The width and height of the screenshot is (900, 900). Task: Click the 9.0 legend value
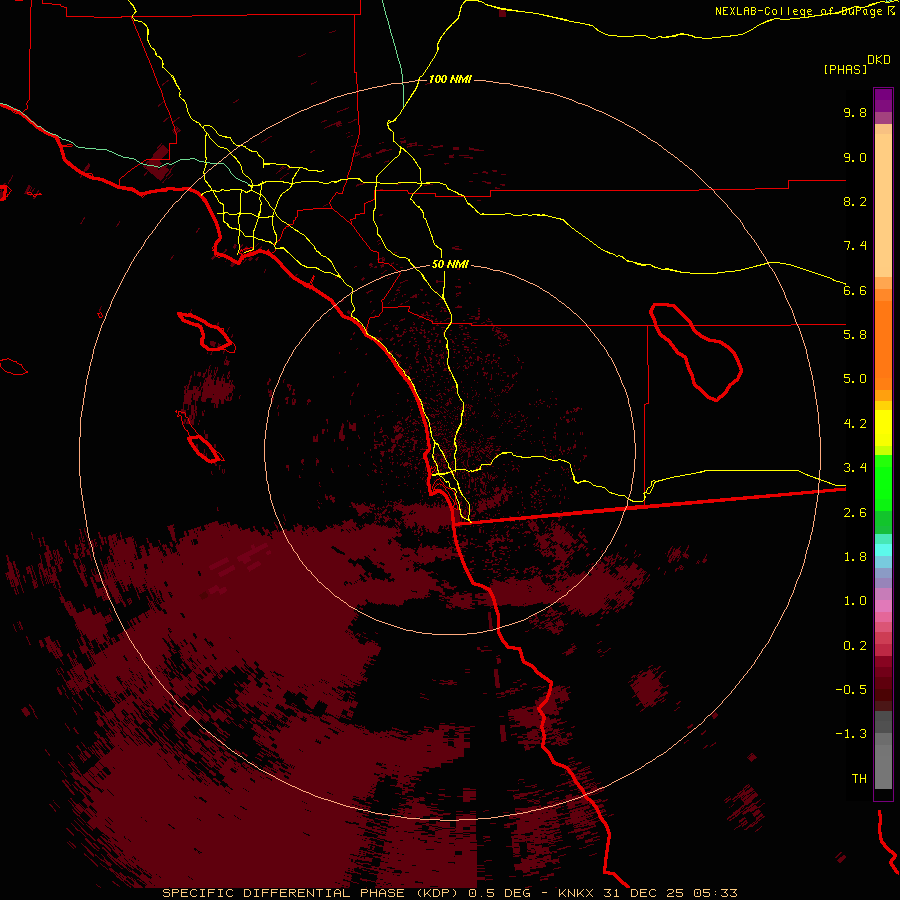coord(855,157)
